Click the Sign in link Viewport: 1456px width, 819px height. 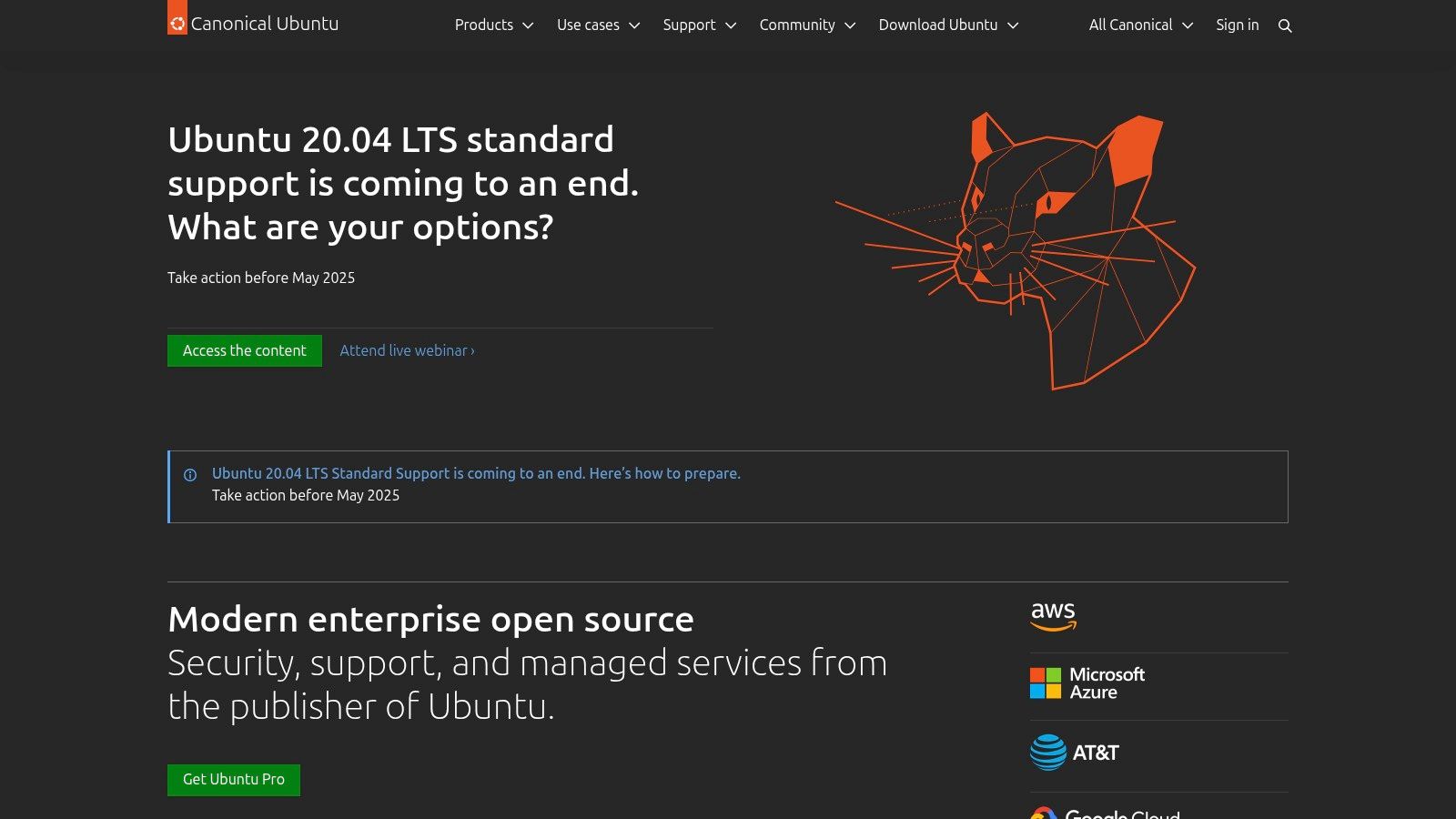tap(1238, 25)
